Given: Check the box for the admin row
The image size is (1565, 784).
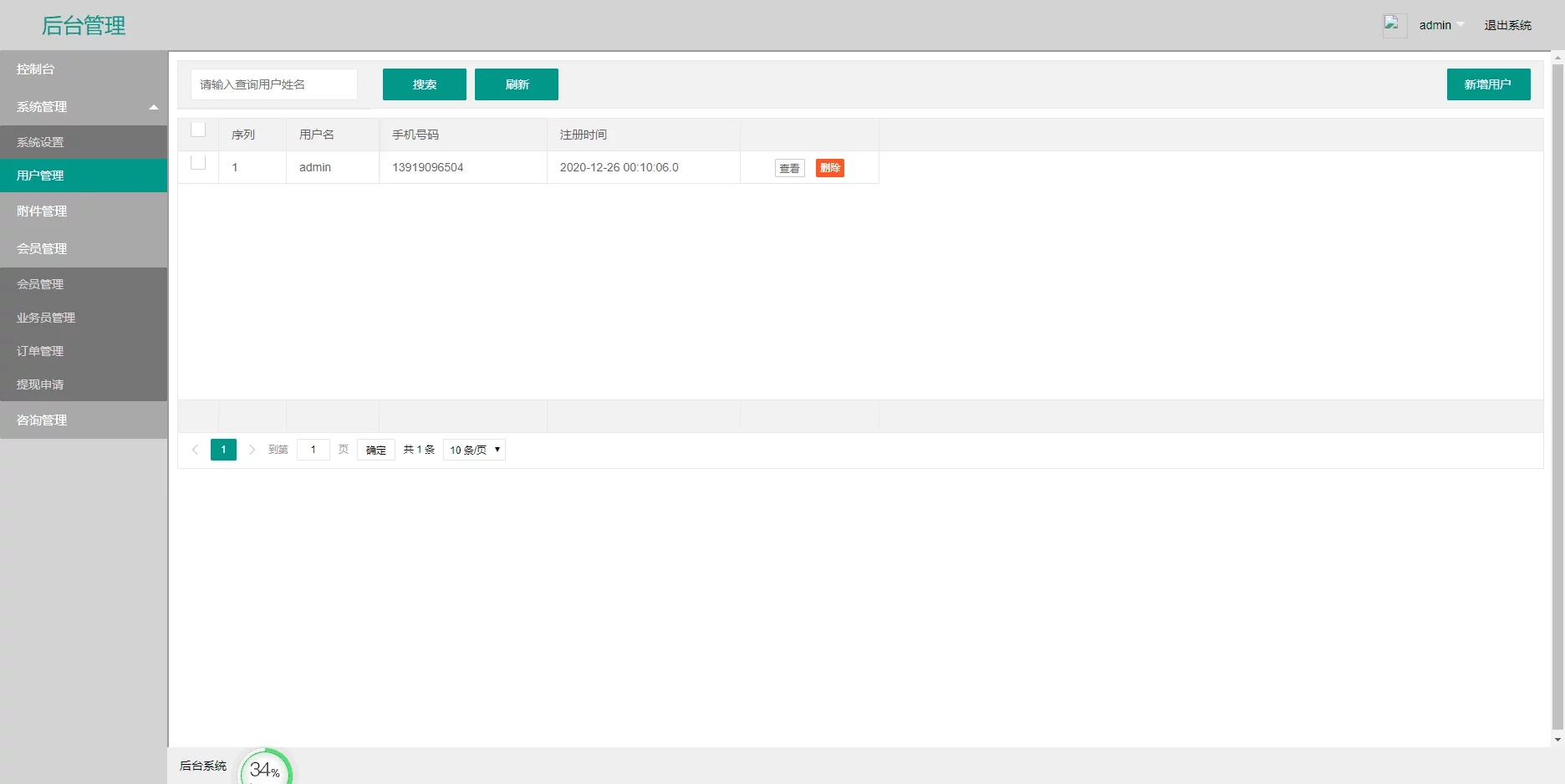Looking at the screenshot, I should point(198,163).
